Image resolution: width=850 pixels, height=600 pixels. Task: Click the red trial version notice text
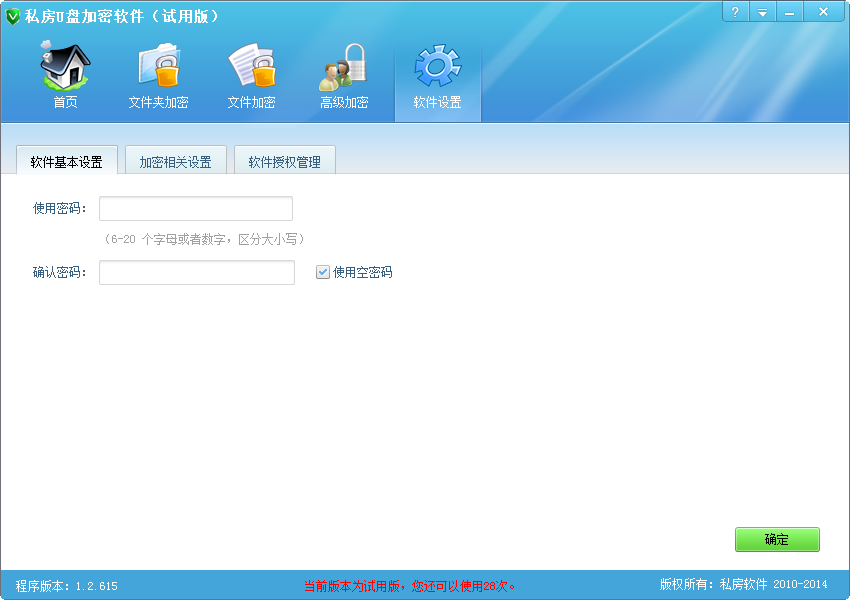(x=409, y=586)
